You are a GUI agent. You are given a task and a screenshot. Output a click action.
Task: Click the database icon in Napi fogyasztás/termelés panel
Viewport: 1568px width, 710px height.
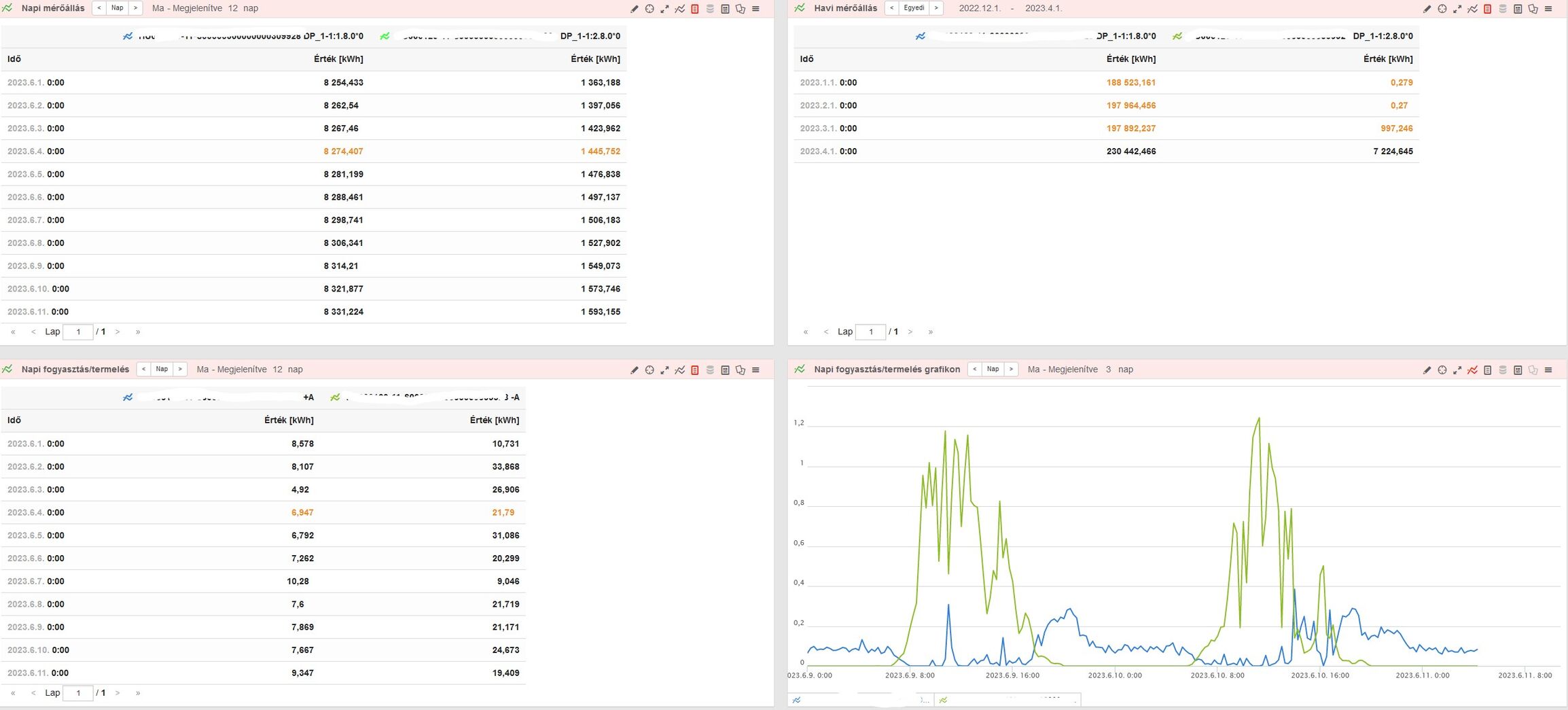click(x=710, y=370)
